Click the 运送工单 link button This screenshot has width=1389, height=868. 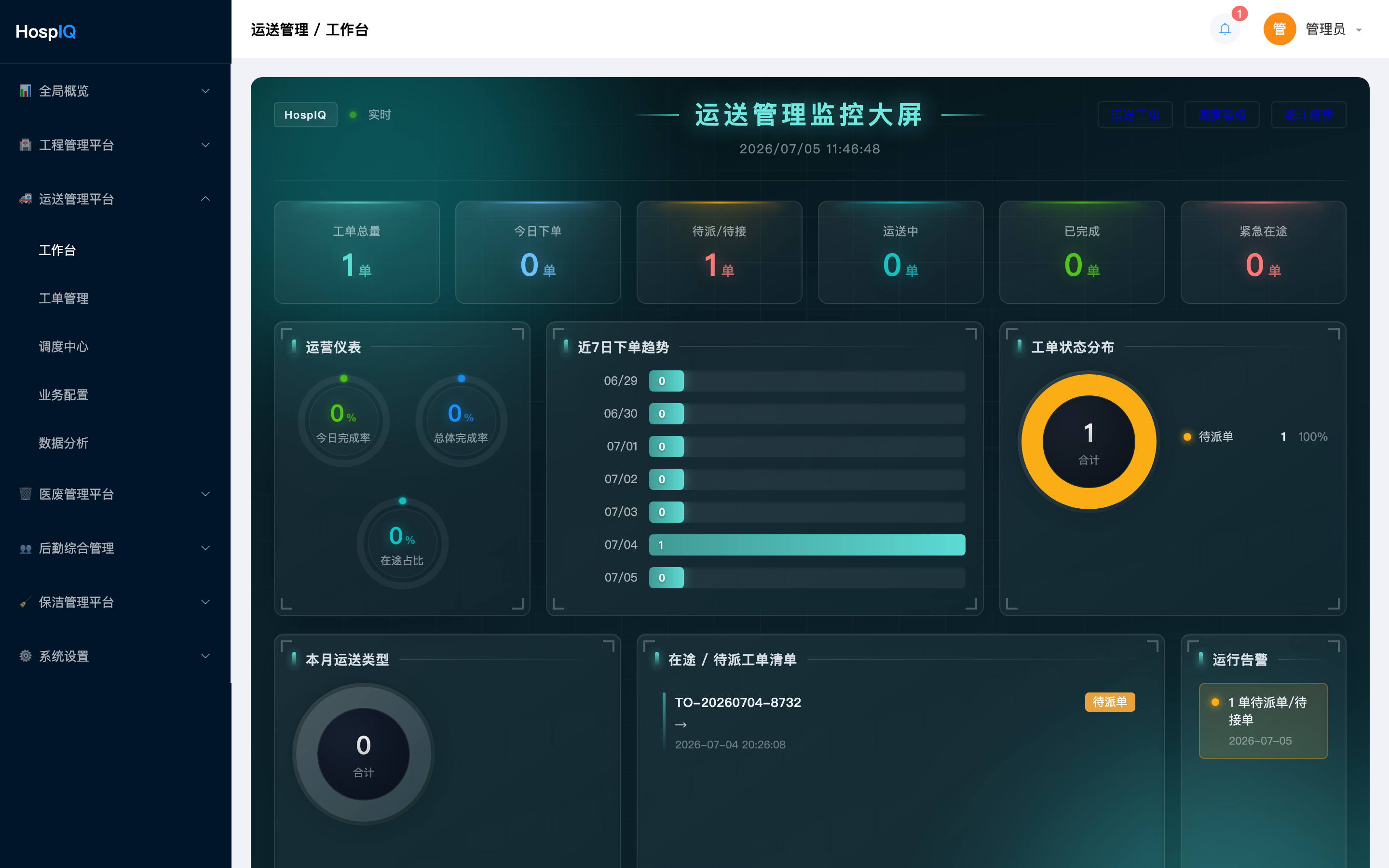pyautogui.click(x=1135, y=115)
